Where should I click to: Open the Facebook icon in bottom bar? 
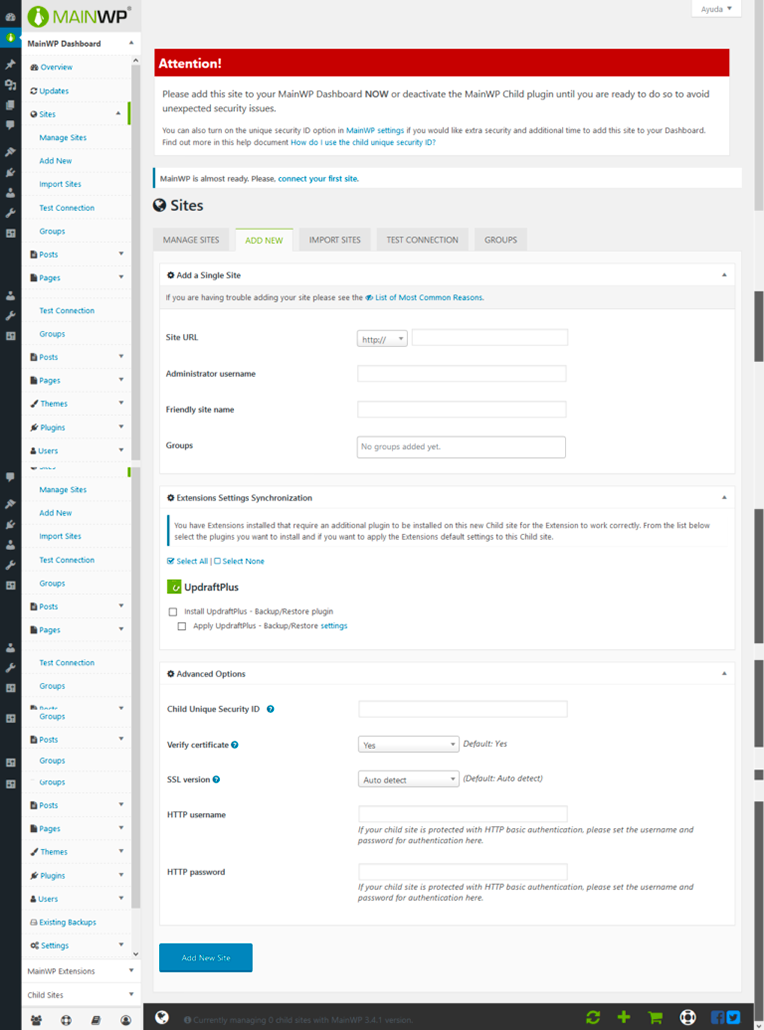pyautogui.click(x=717, y=1018)
